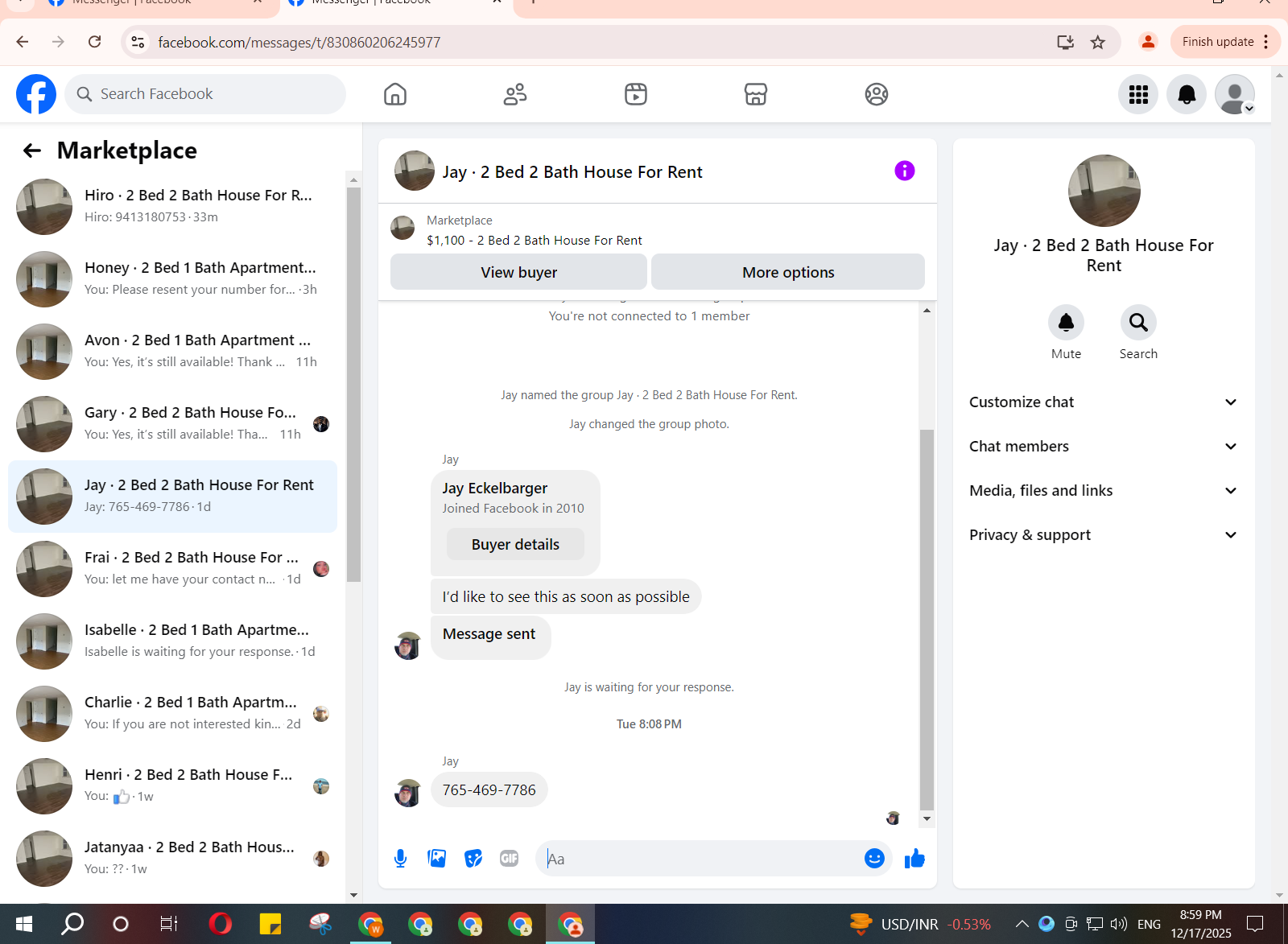Open the account profile avatar menu

(x=1235, y=94)
